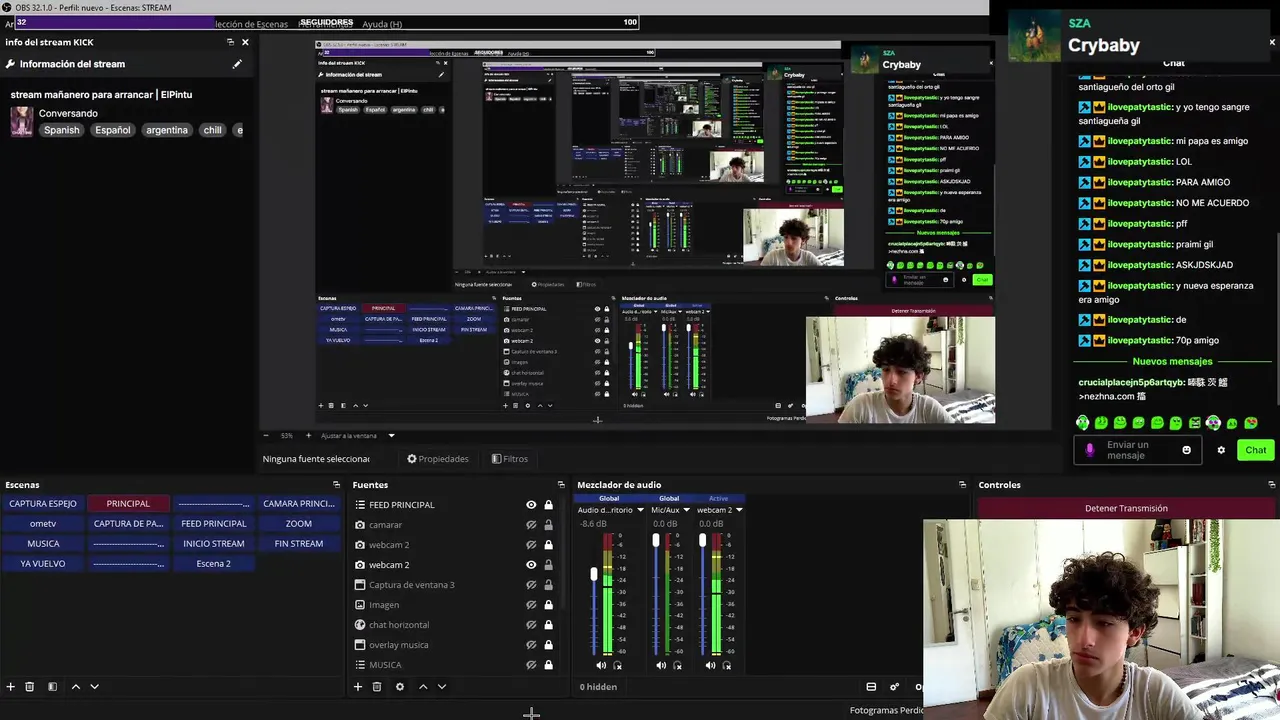Image resolution: width=1280 pixels, height=720 pixels.
Task: Switch to MUSICA scene
Action: coord(43,544)
